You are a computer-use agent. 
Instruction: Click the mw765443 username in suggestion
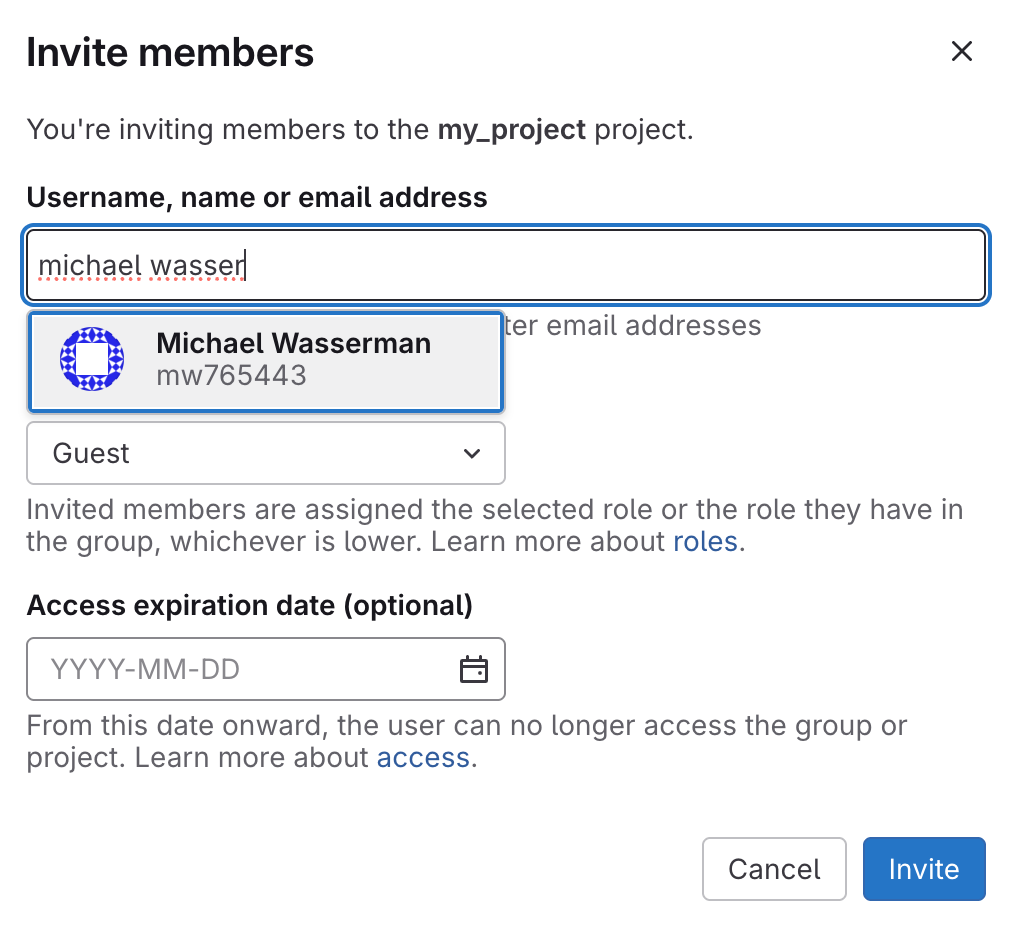(231, 376)
